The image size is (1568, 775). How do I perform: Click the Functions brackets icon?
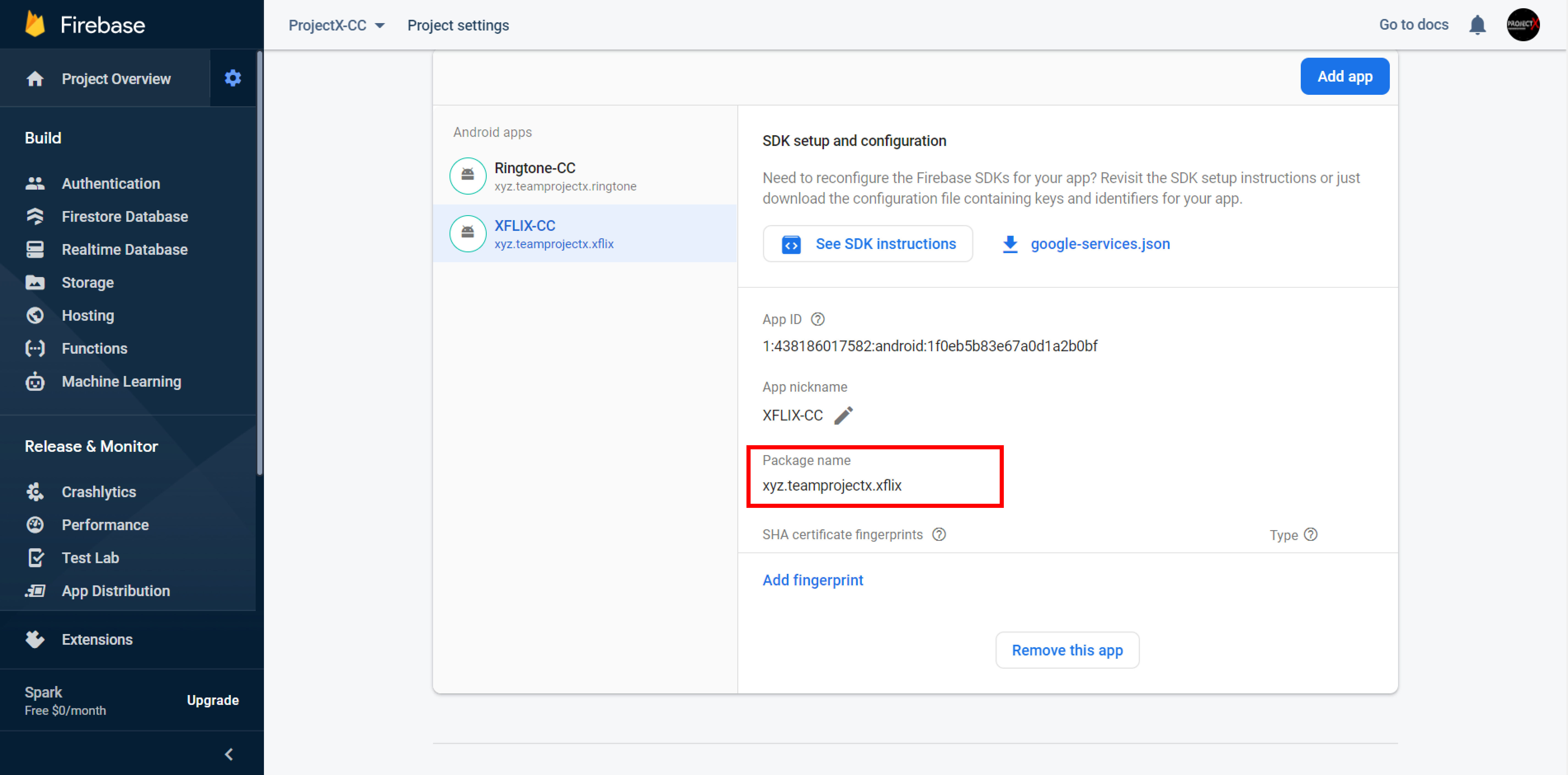click(x=35, y=348)
